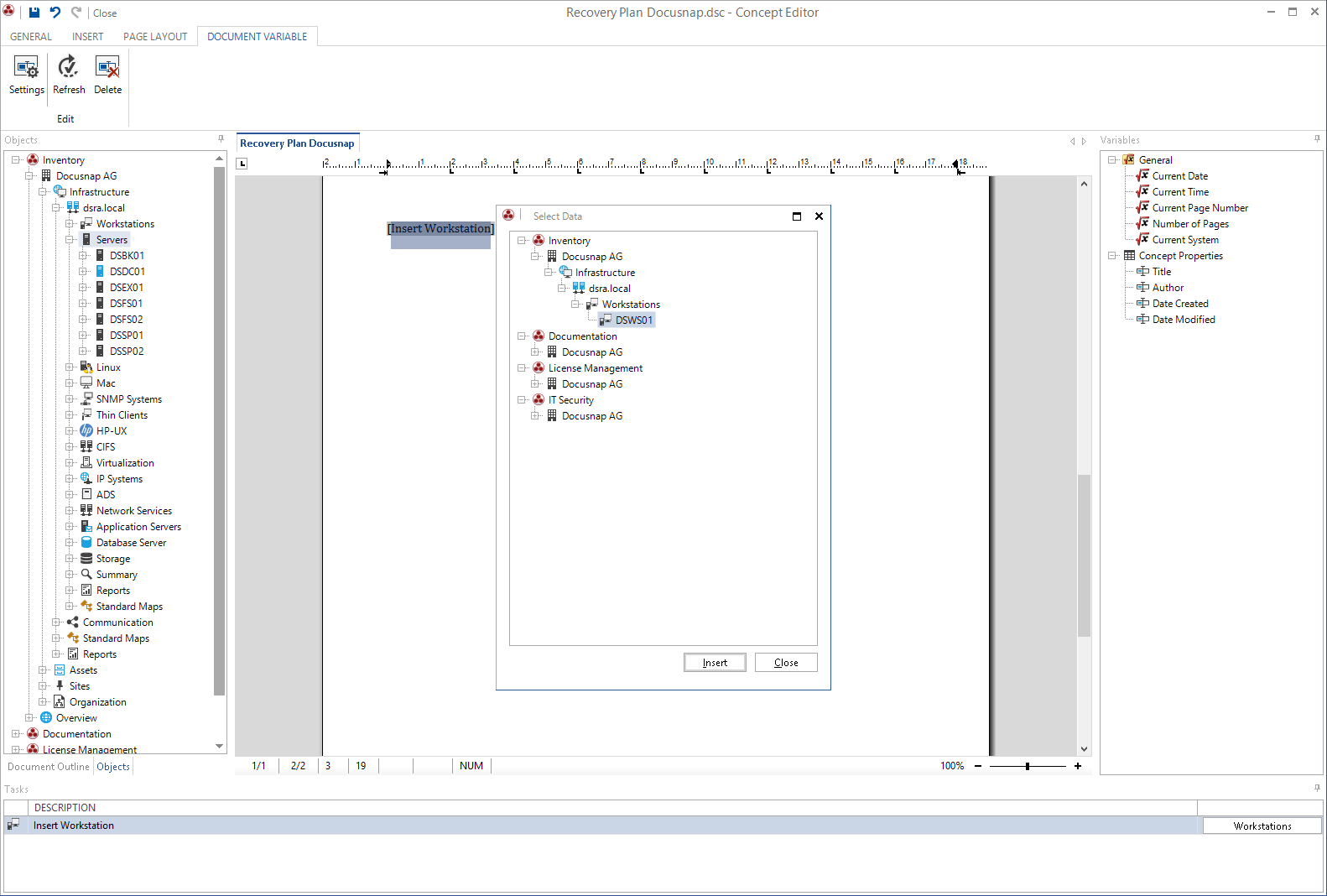Click the Overview globe icon in Objects

(x=46, y=718)
